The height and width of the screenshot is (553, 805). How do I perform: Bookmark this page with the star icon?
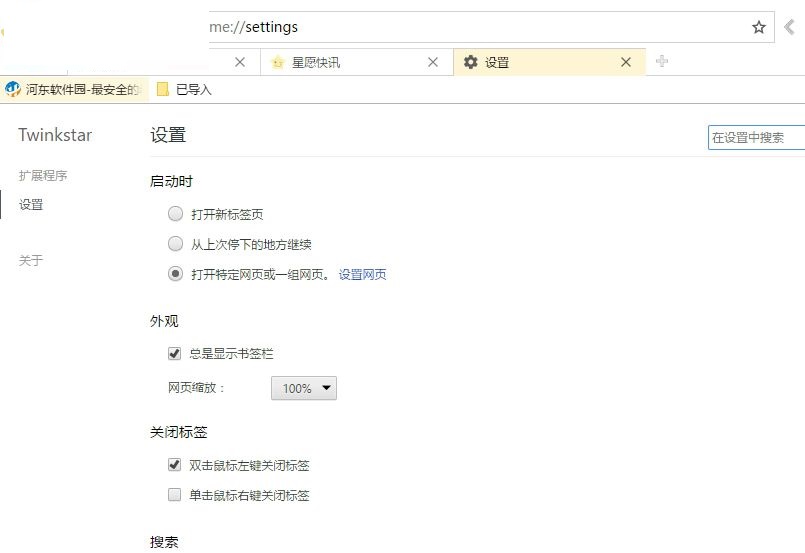tap(758, 27)
